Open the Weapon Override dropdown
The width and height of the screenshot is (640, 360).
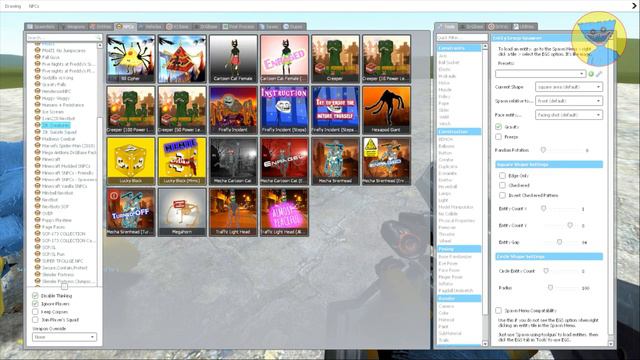tap(64, 337)
